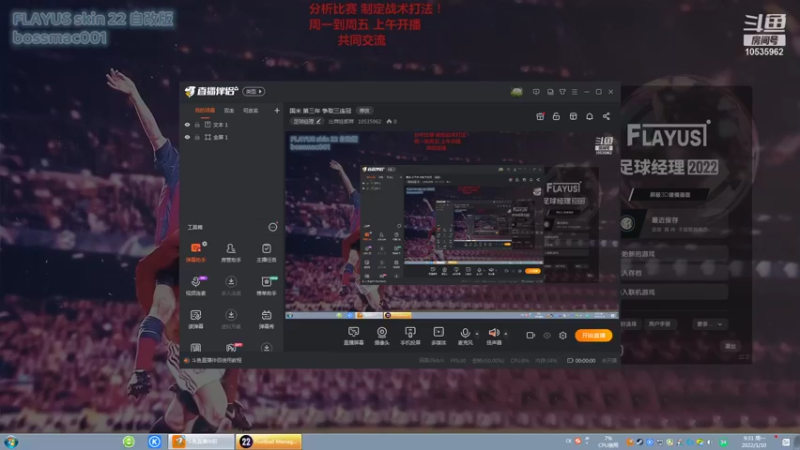Toggle the preview eye icon near settings

point(547,335)
